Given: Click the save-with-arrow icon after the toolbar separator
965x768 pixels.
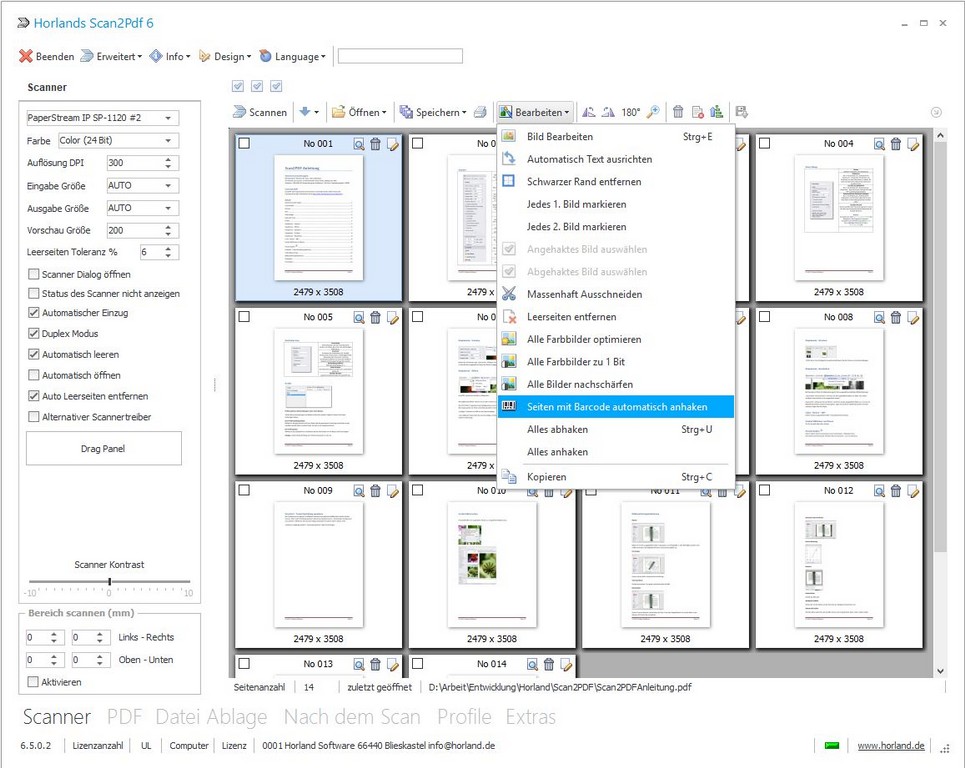Looking at the screenshot, I should [742, 112].
